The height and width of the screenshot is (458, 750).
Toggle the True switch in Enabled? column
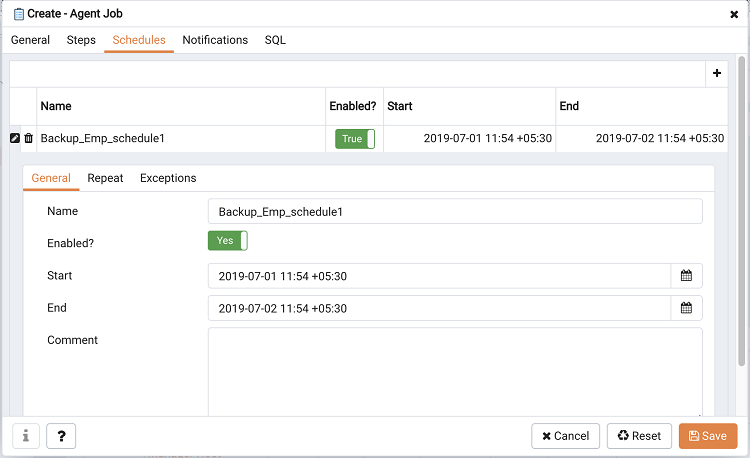pyautogui.click(x=355, y=139)
